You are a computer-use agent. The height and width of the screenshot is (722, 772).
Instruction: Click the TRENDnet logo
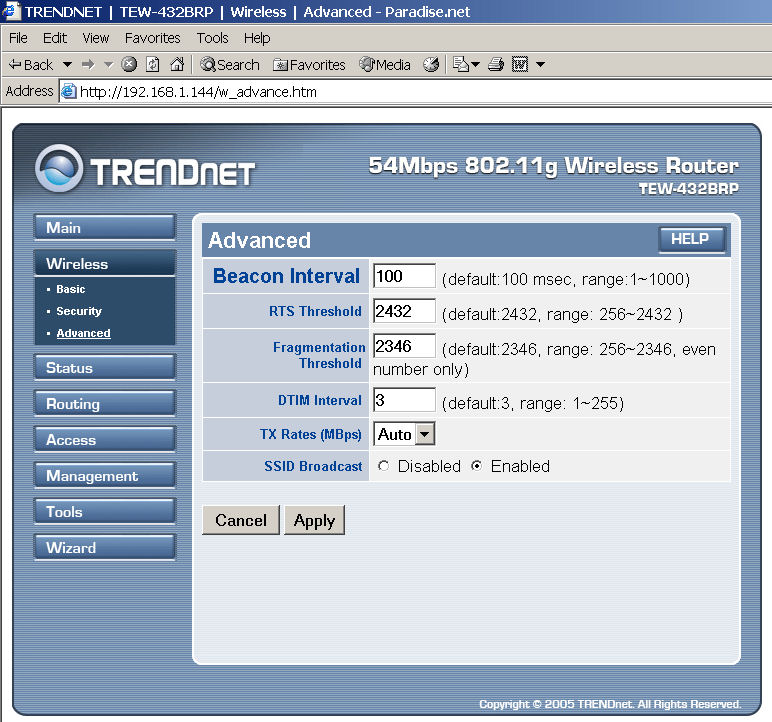point(145,169)
